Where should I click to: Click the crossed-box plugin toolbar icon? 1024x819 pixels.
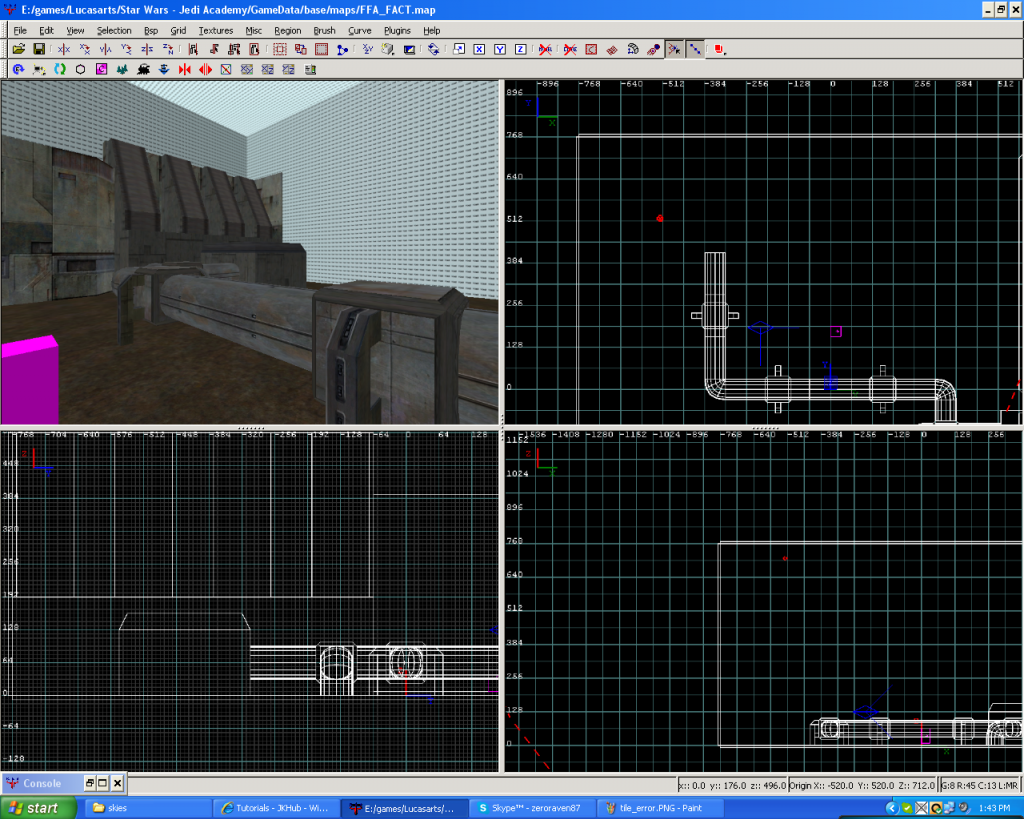pyautogui.click(x=226, y=69)
